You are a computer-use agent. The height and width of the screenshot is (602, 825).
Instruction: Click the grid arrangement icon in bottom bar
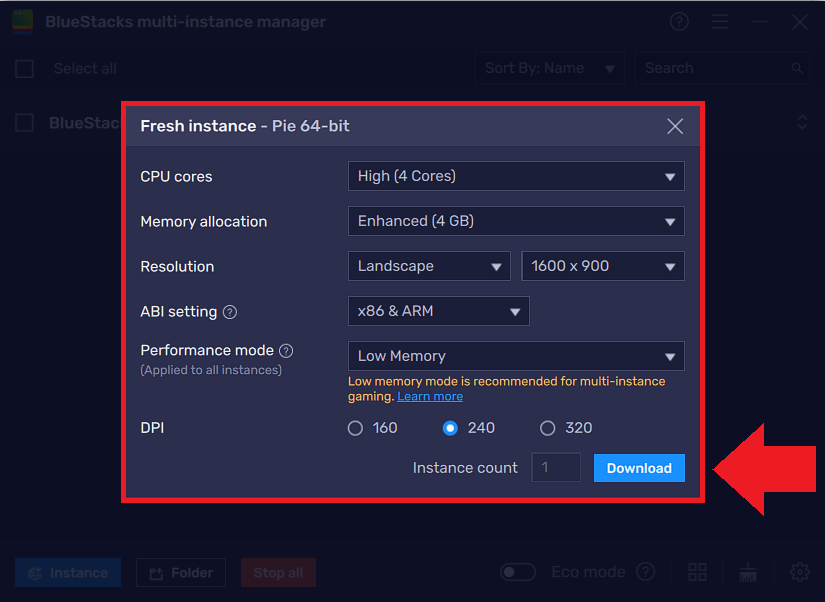pos(697,571)
